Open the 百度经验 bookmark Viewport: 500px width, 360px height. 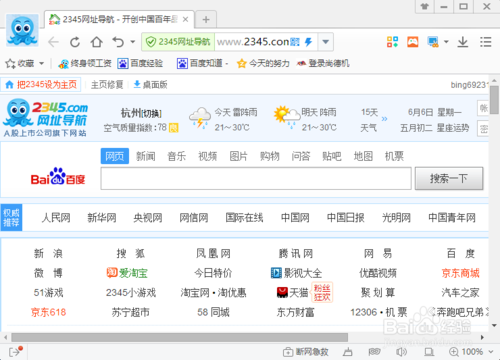pyautogui.click(x=140, y=63)
